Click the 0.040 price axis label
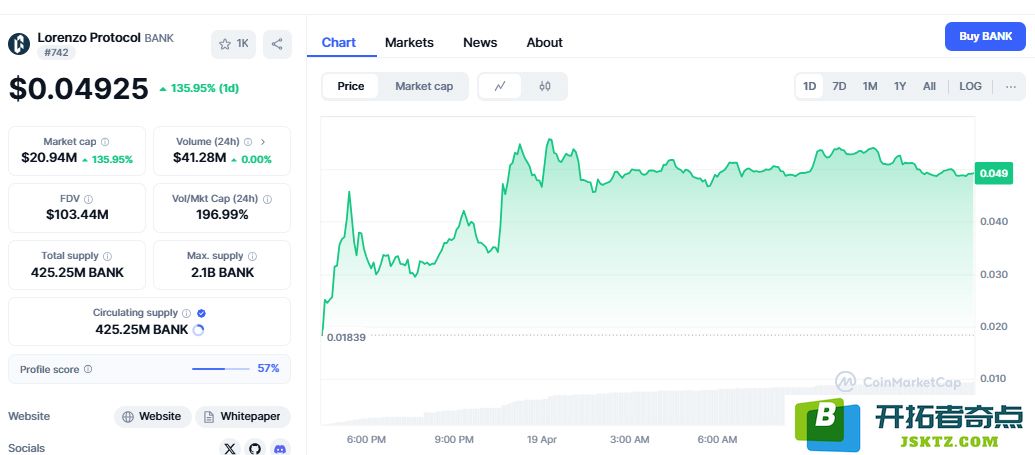Image resolution: width=1035 pixels, height=455 pixels. click(x=993, y=221)
